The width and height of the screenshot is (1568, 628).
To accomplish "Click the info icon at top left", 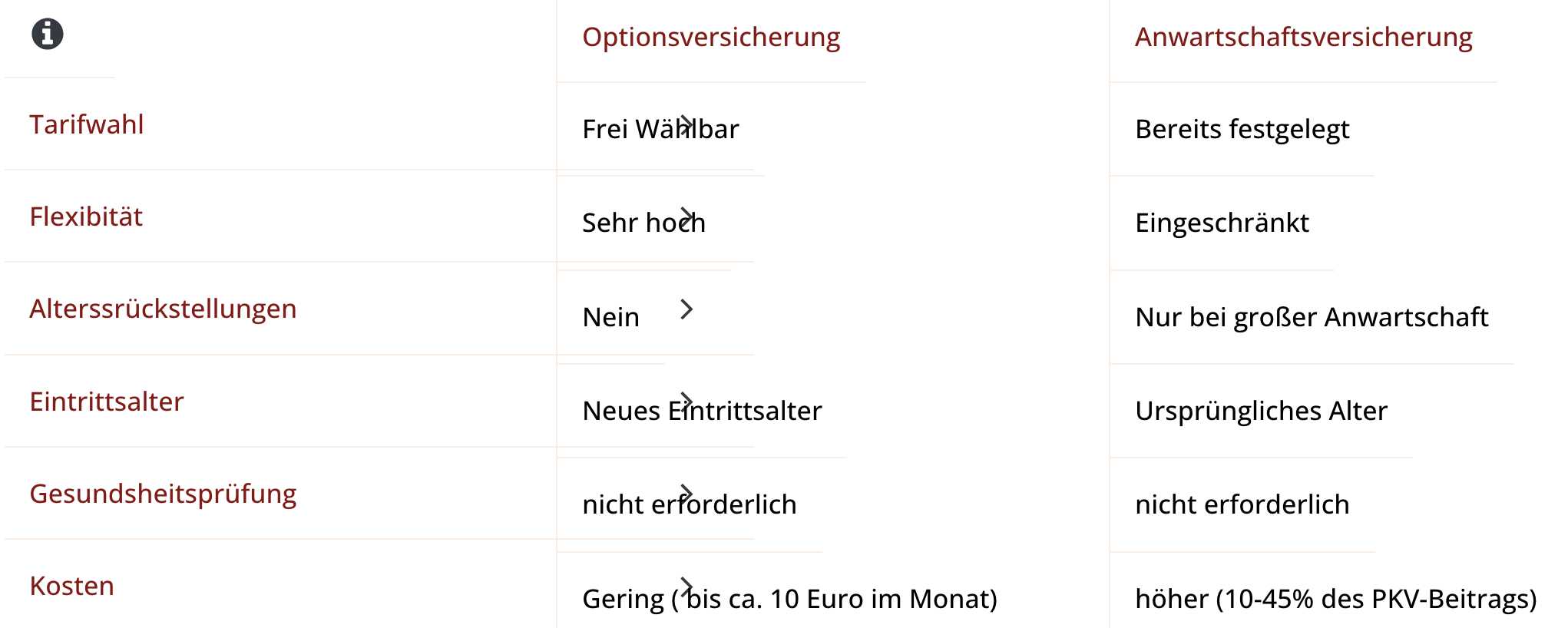I will click(x=48, y=35).
